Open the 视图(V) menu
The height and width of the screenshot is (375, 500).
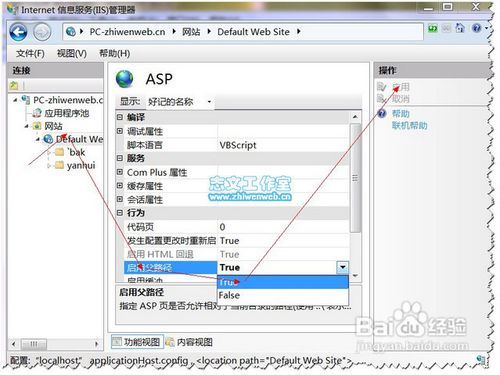[72, 53]
